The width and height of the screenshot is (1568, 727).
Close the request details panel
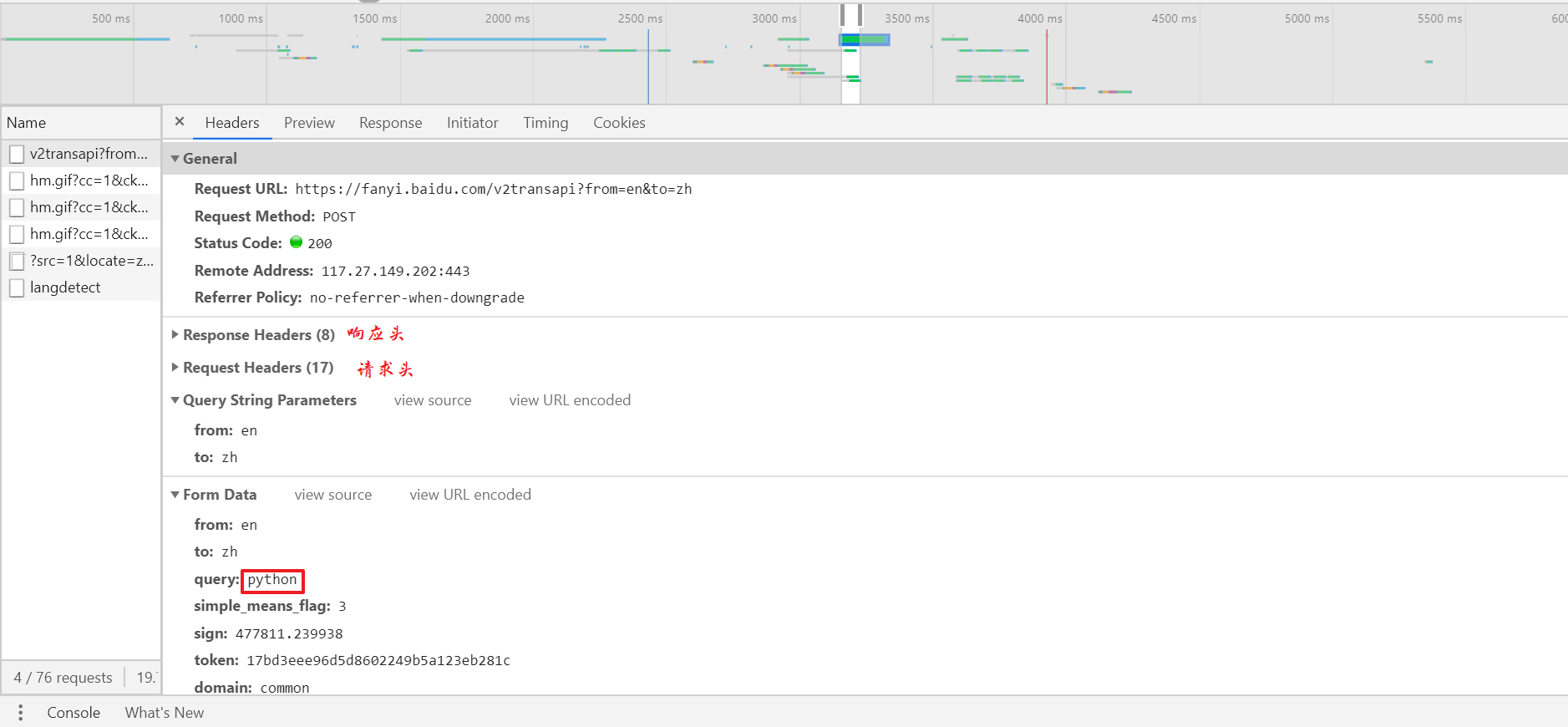coord(179,122)
